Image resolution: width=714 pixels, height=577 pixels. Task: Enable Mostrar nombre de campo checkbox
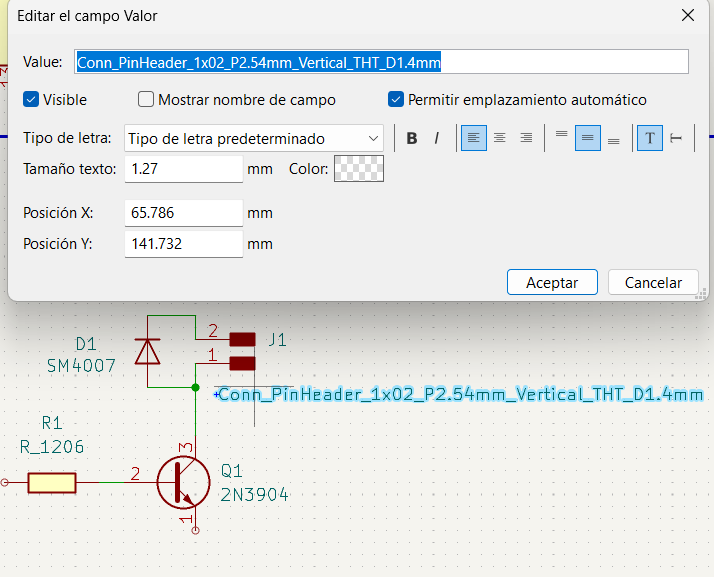(x=146, y=99)
